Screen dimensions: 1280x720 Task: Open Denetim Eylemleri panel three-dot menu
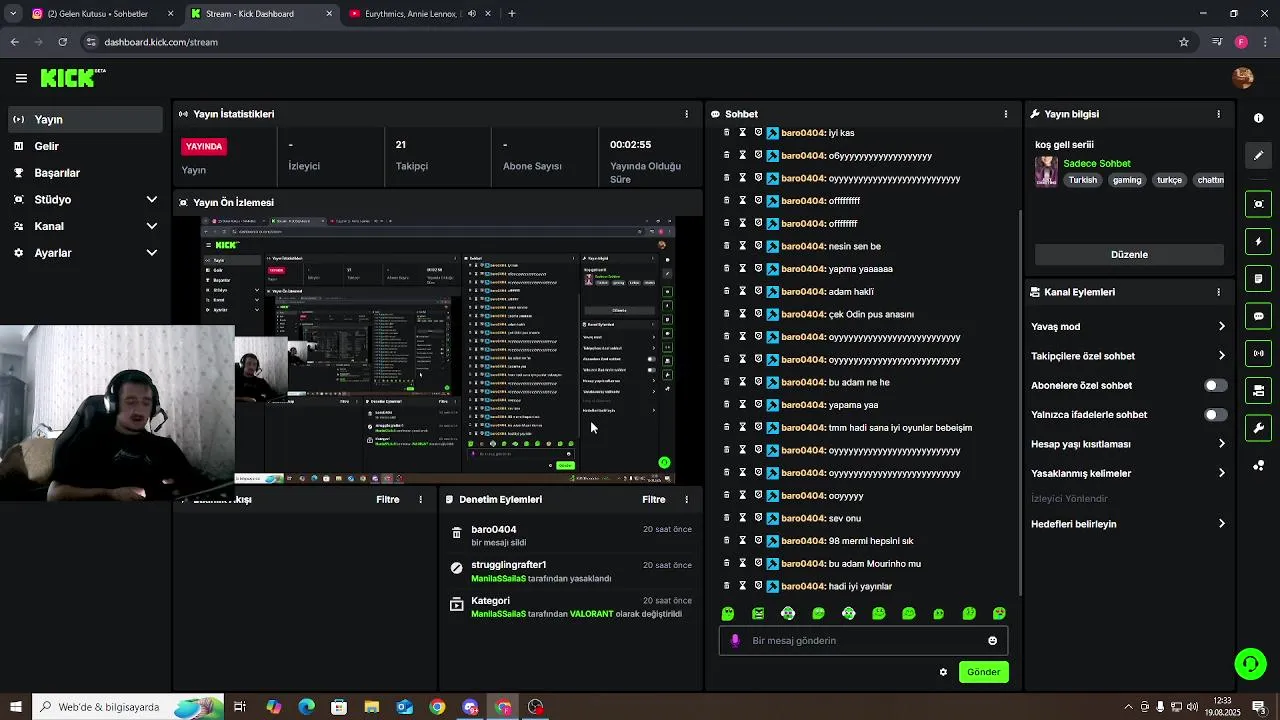pos(686,499)
